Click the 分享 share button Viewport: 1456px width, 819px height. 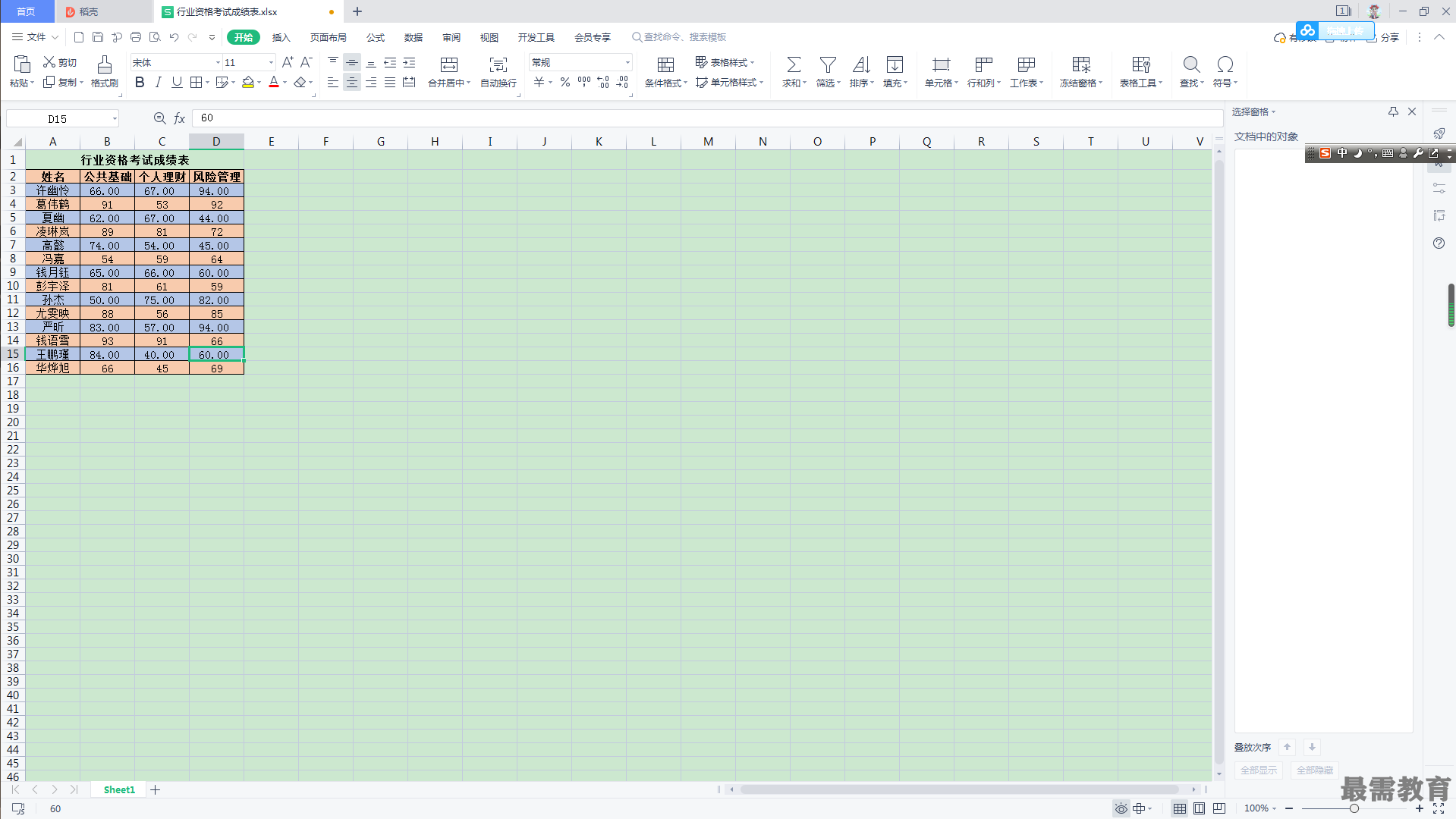point(1384,37)
